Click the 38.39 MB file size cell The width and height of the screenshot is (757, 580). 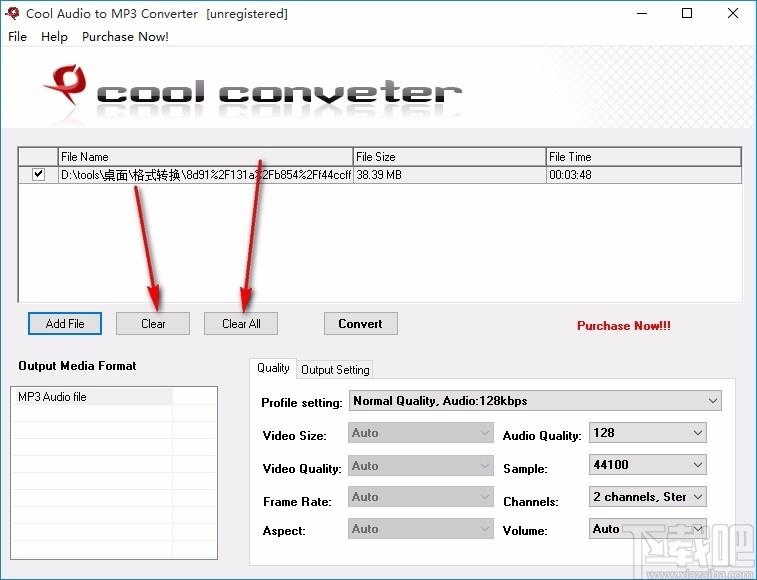449,175
